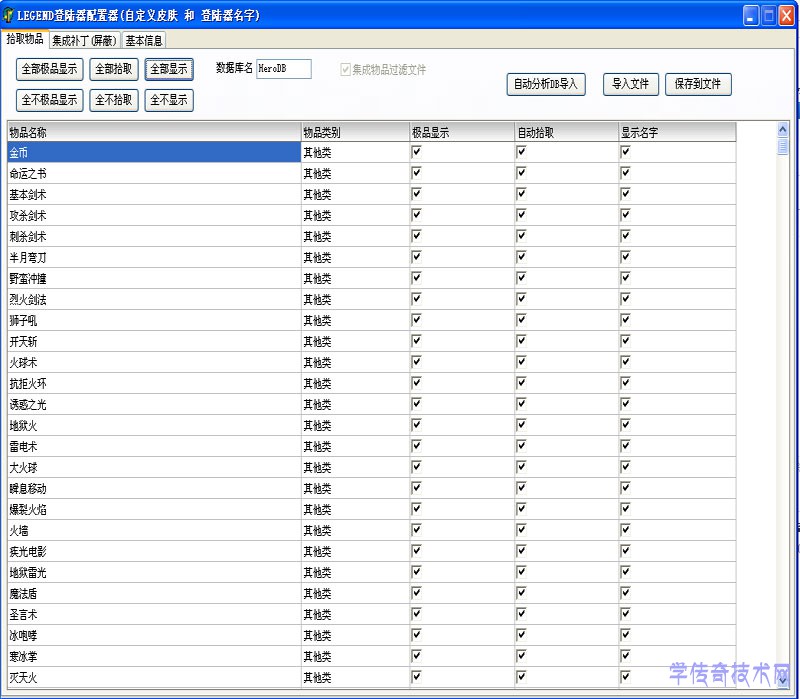
Task: Click the 全部拾取 button
Action: click(114, 69)
